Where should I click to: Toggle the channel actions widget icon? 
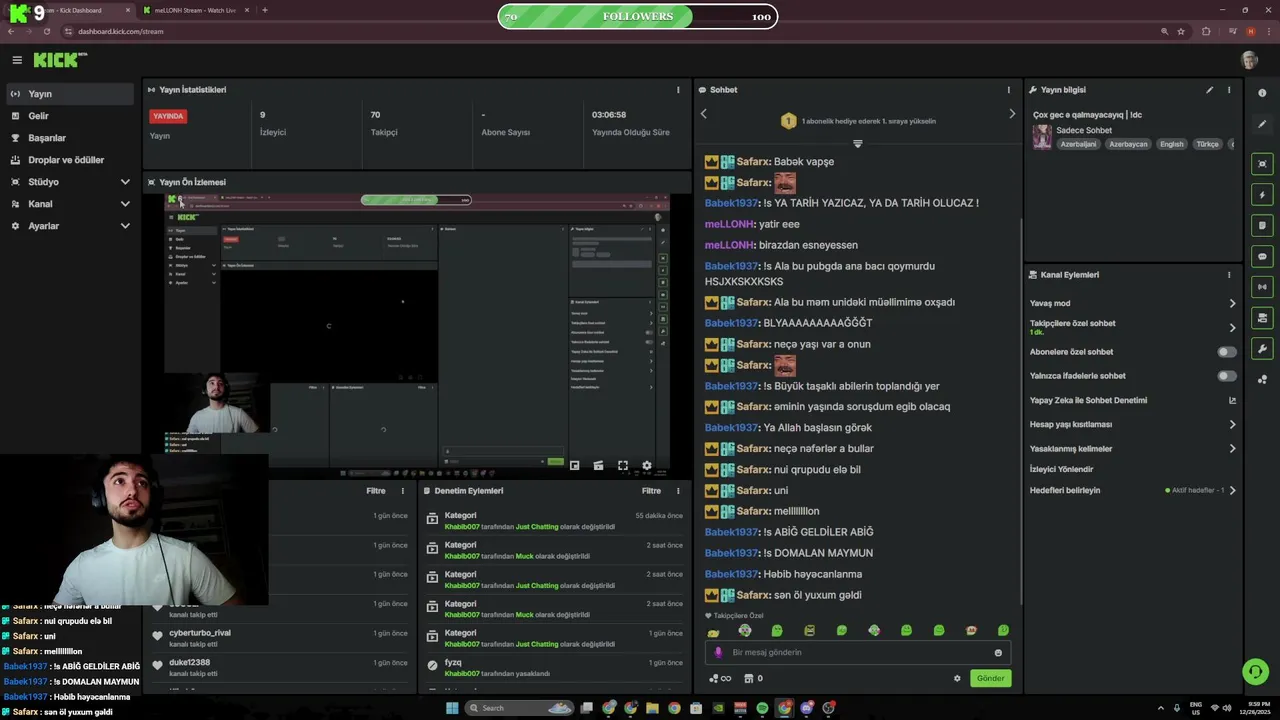(1262, 318)
